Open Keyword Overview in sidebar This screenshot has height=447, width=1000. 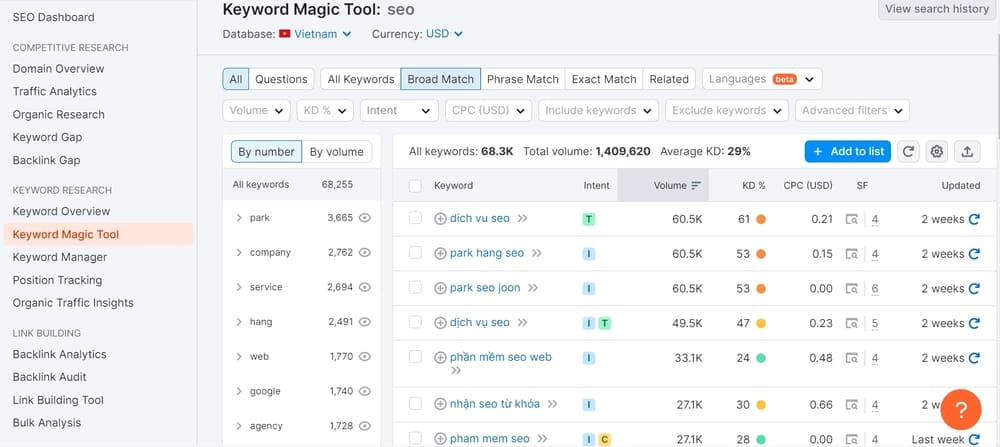pos(61,211)
